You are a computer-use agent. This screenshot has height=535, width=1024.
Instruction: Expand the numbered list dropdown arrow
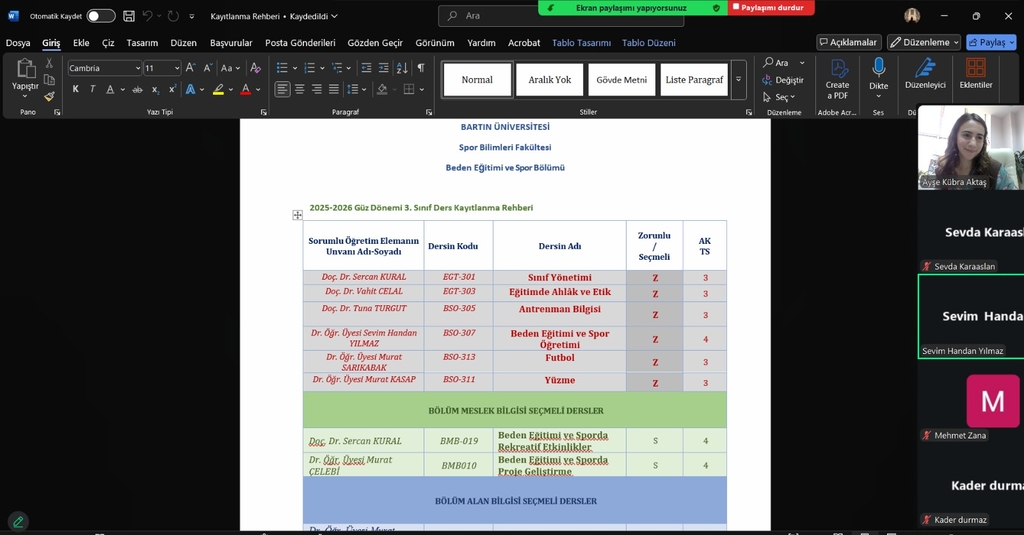(322, 68)
